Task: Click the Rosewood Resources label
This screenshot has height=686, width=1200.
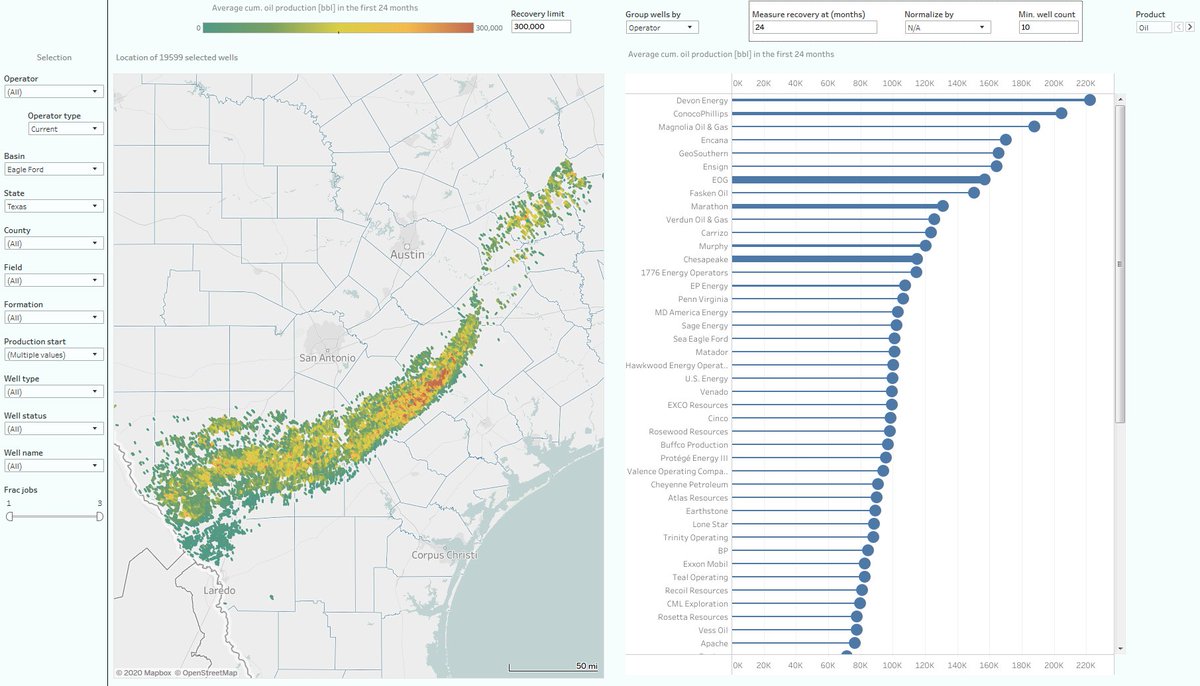Action: 689,431
